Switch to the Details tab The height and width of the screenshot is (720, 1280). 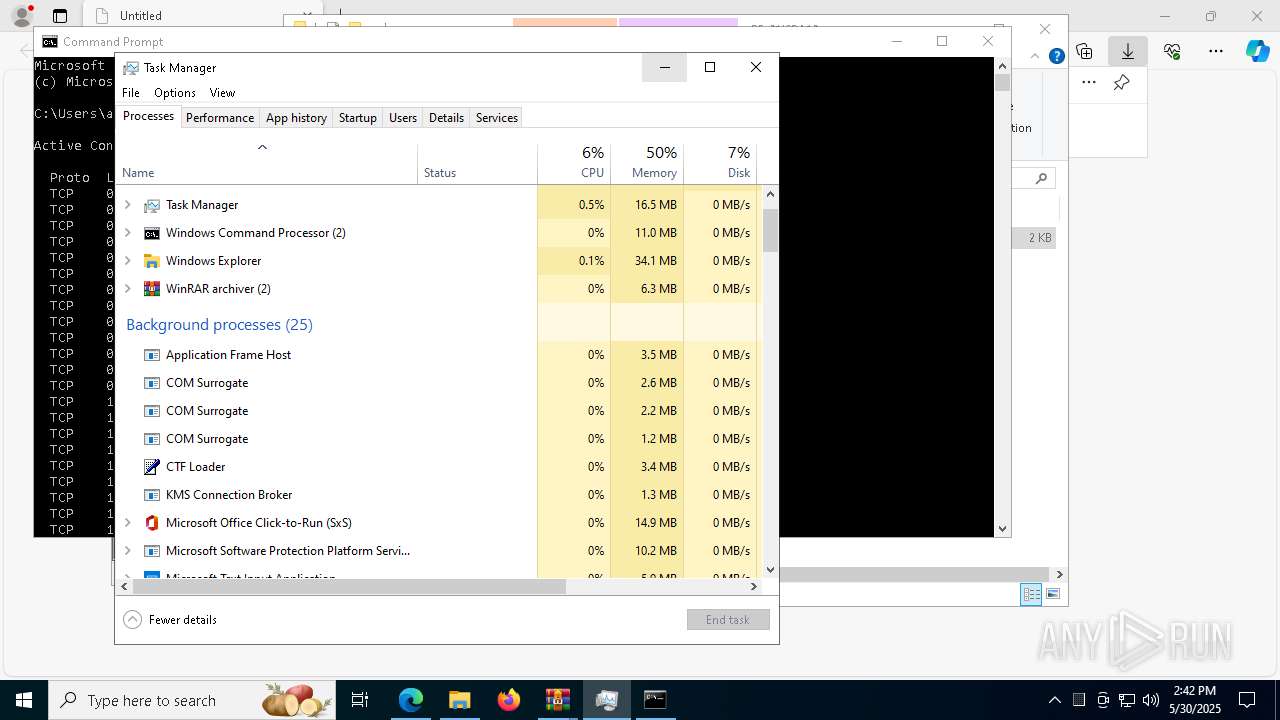446,117
